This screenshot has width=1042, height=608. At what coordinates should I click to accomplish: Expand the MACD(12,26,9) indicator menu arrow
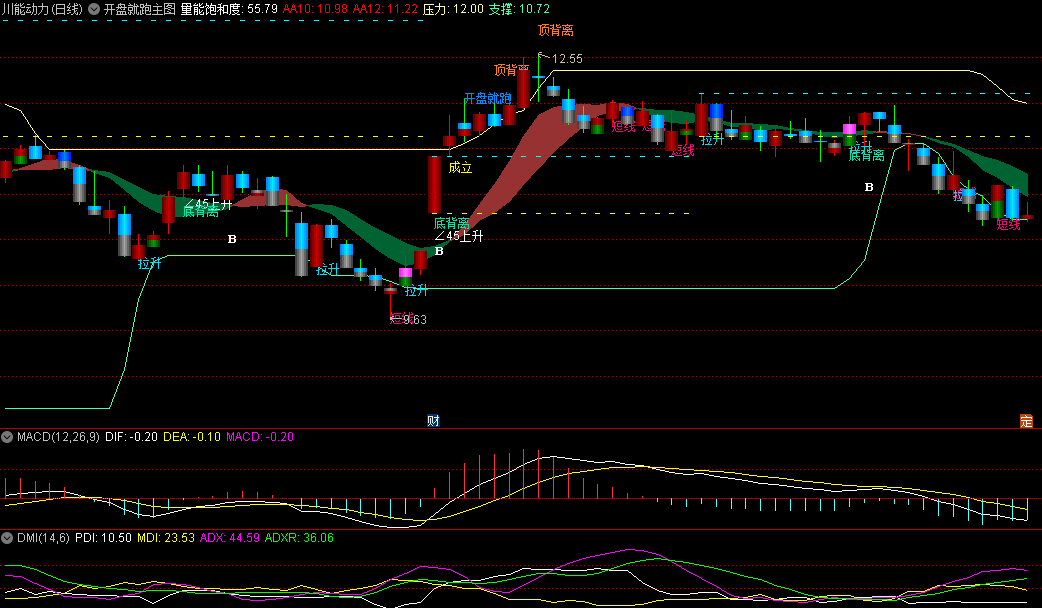tap(7, 437)
